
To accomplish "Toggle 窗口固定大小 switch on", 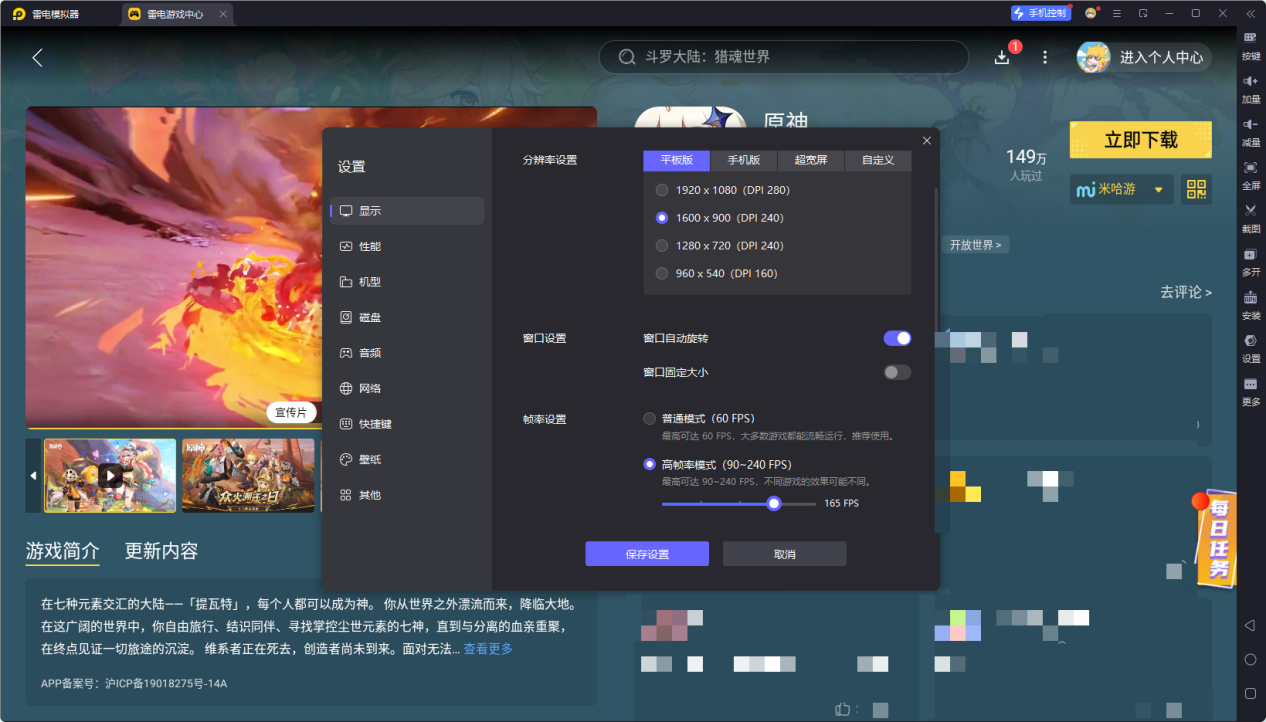I will (897, 372).
